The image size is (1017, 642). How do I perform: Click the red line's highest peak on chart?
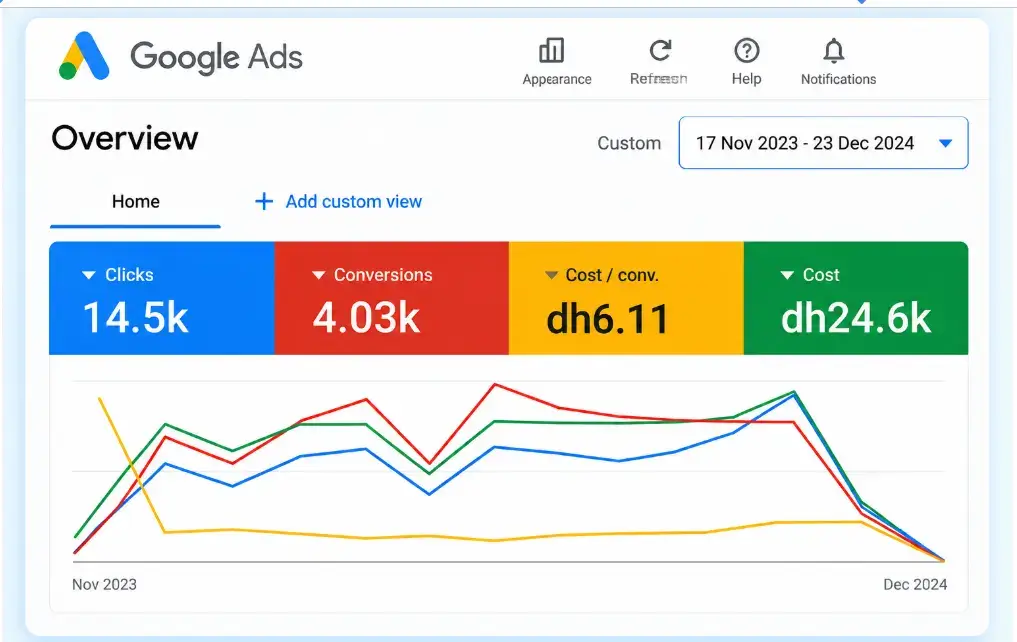tap(495, 385)
